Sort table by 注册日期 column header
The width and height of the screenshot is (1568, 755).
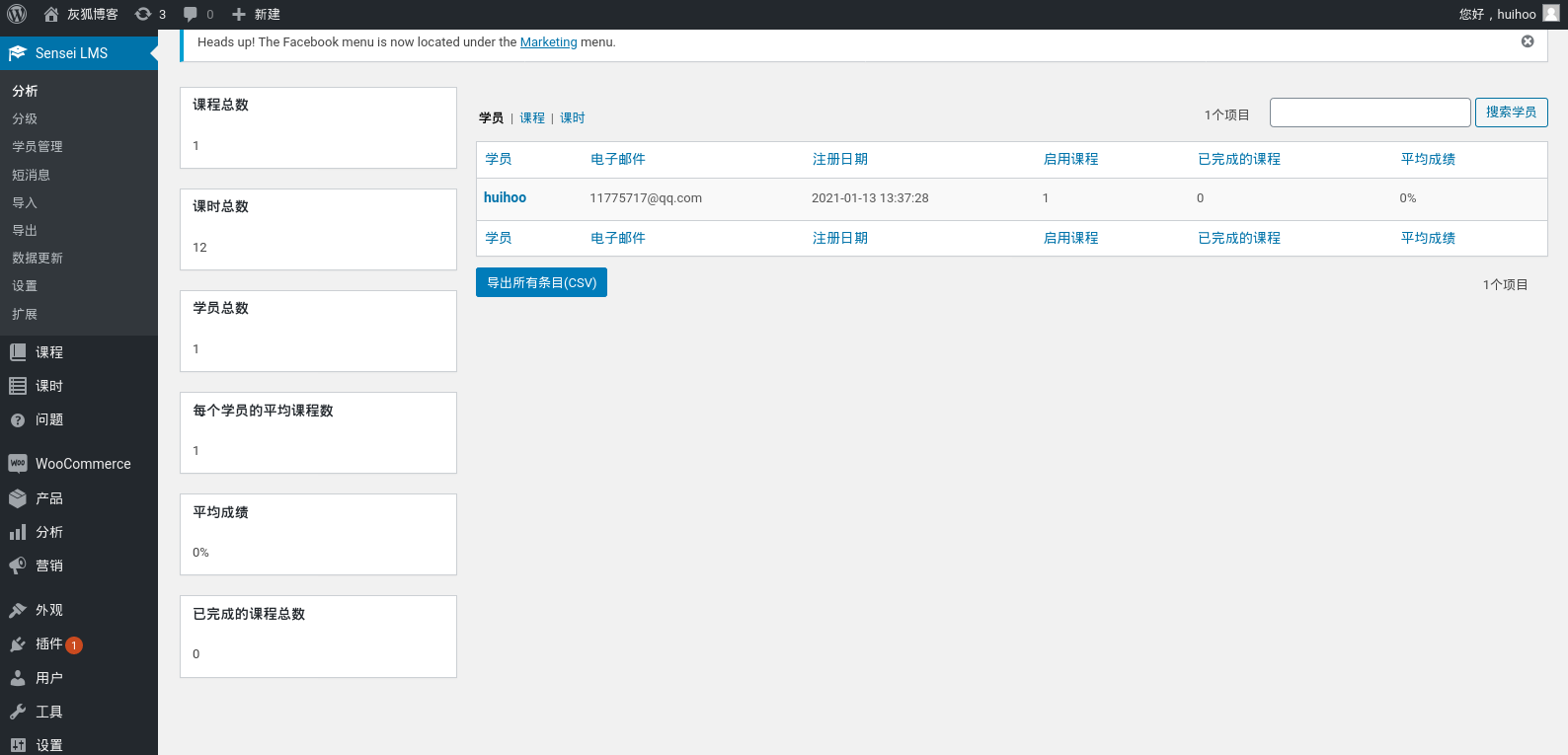(x=839, y=159)
